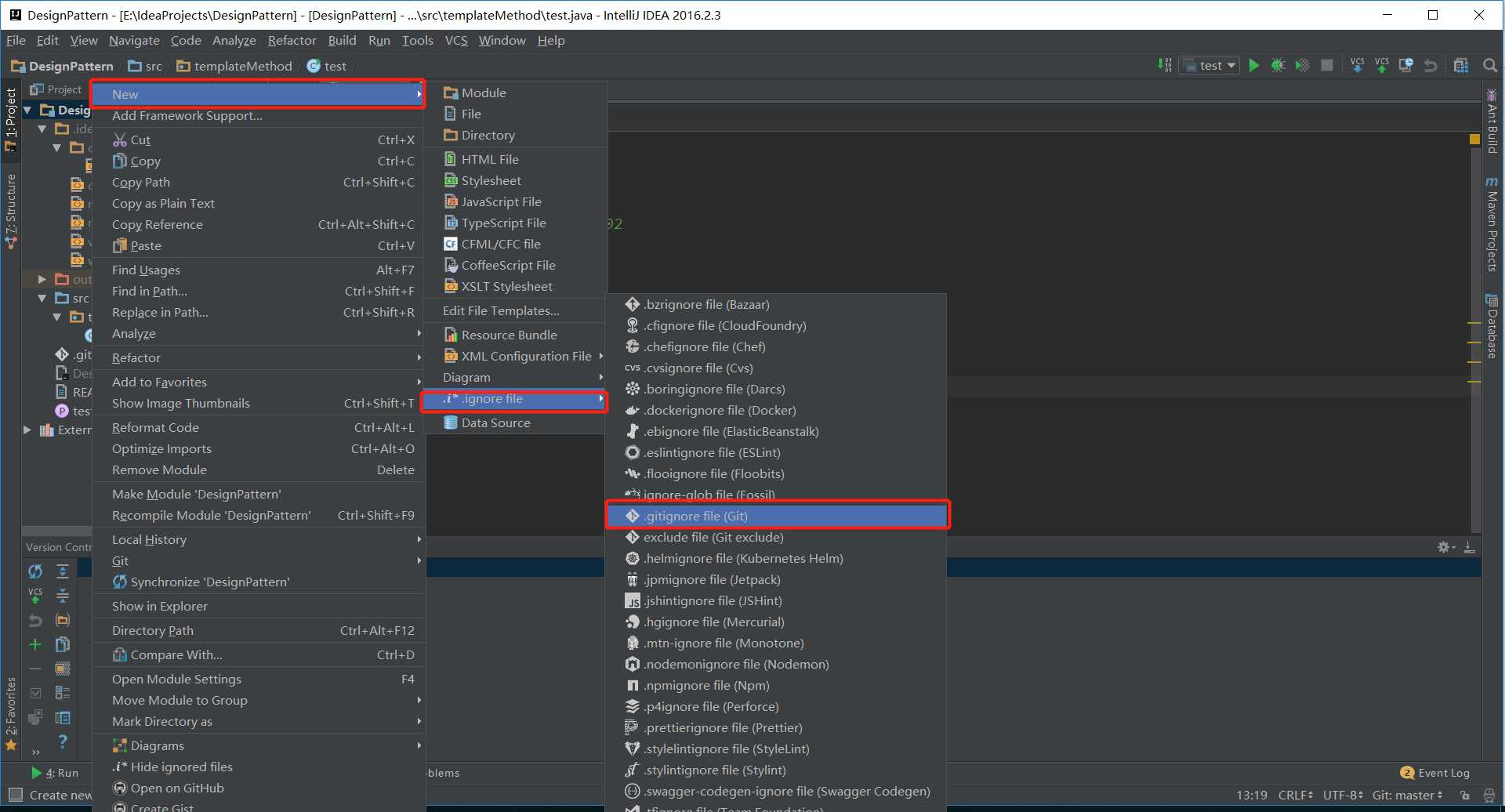1505x812 pixels.
Task: Expand External Libraries tree node
Action: [27, 430]
